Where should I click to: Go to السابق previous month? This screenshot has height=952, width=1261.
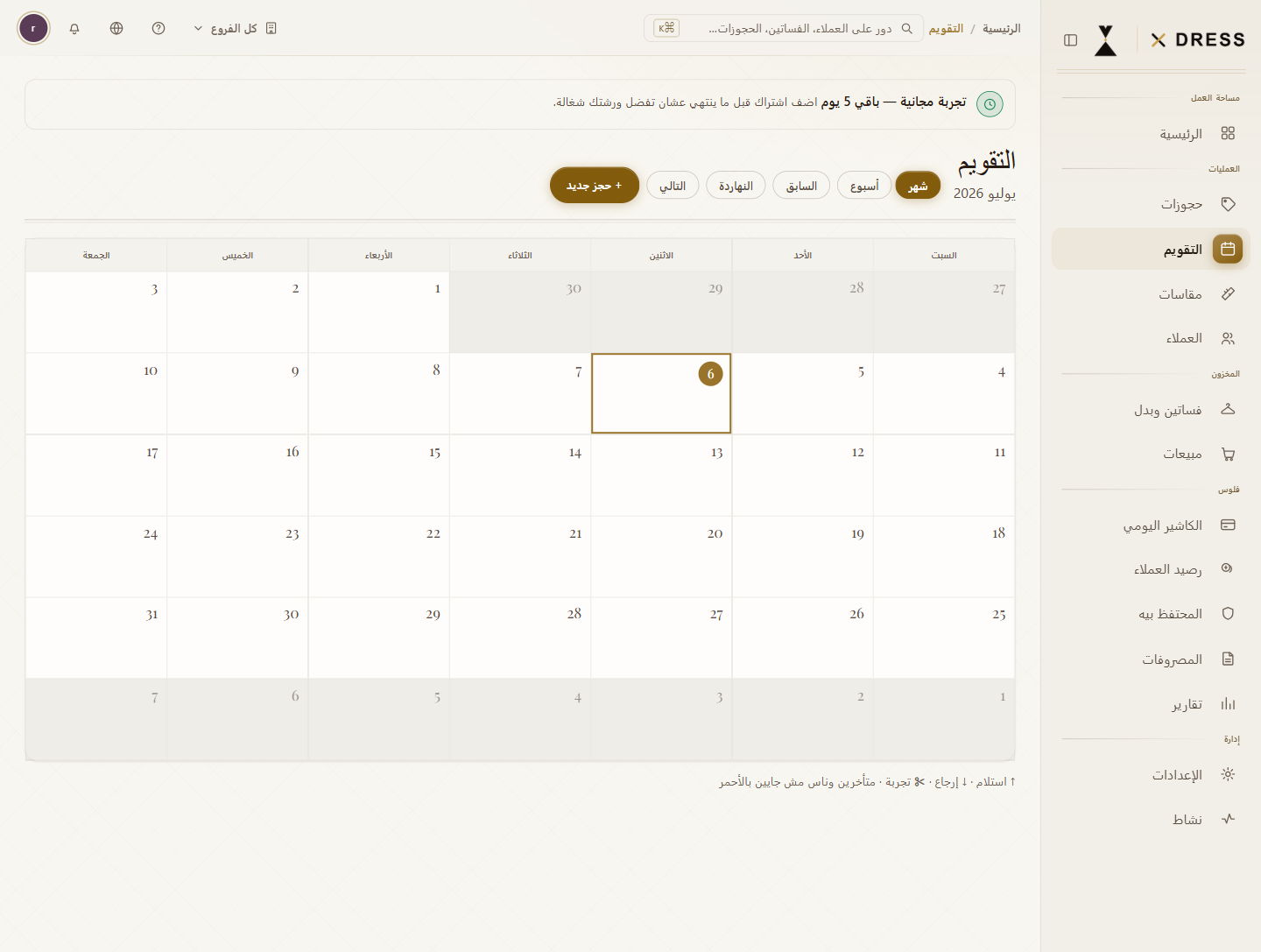click(x=801, y=186)
